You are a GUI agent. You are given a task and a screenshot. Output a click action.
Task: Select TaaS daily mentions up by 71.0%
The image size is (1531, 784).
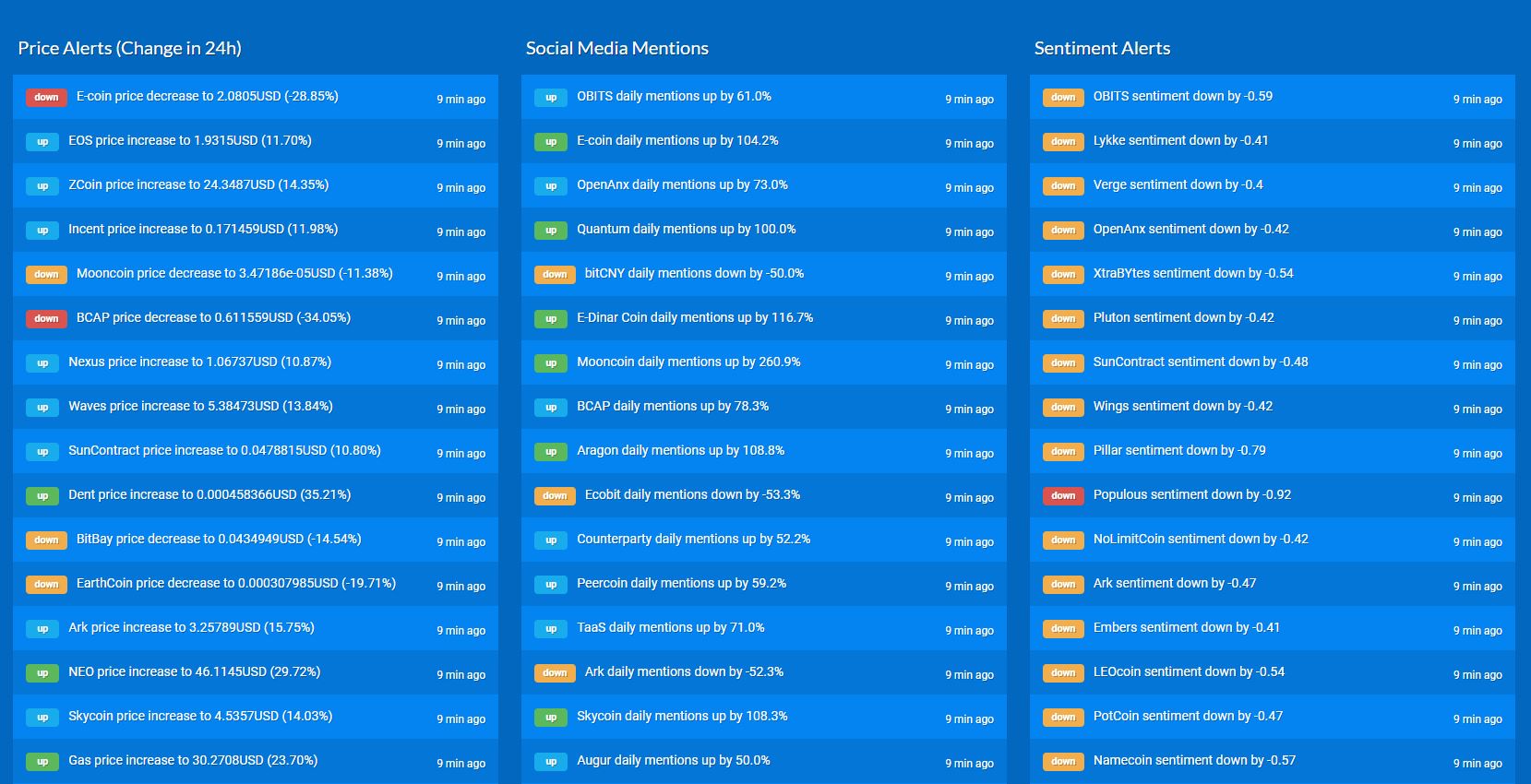pos(764,628)
